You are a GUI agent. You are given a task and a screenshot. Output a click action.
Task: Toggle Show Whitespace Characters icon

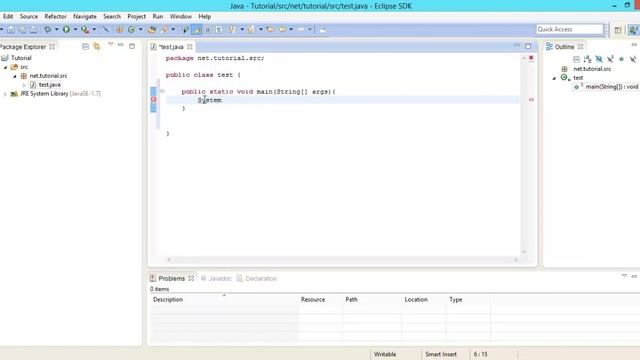click(219, 29)
